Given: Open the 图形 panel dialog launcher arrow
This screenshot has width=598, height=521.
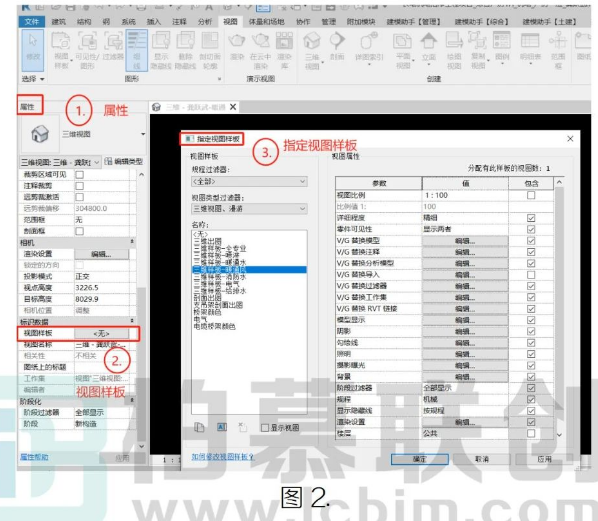Looking at the screenshot, I should (219, 79).
